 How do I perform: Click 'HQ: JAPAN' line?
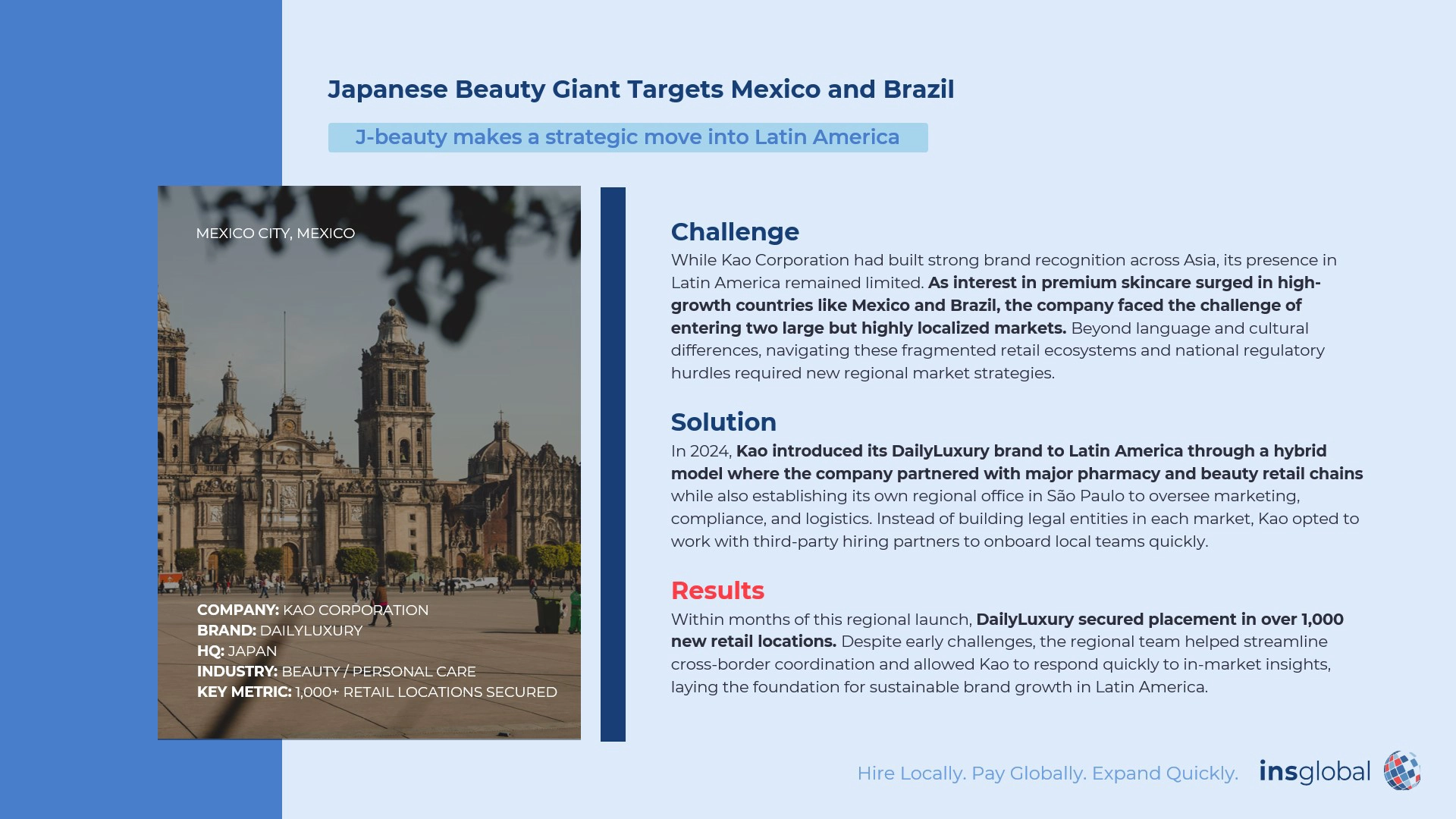point(237,651)
